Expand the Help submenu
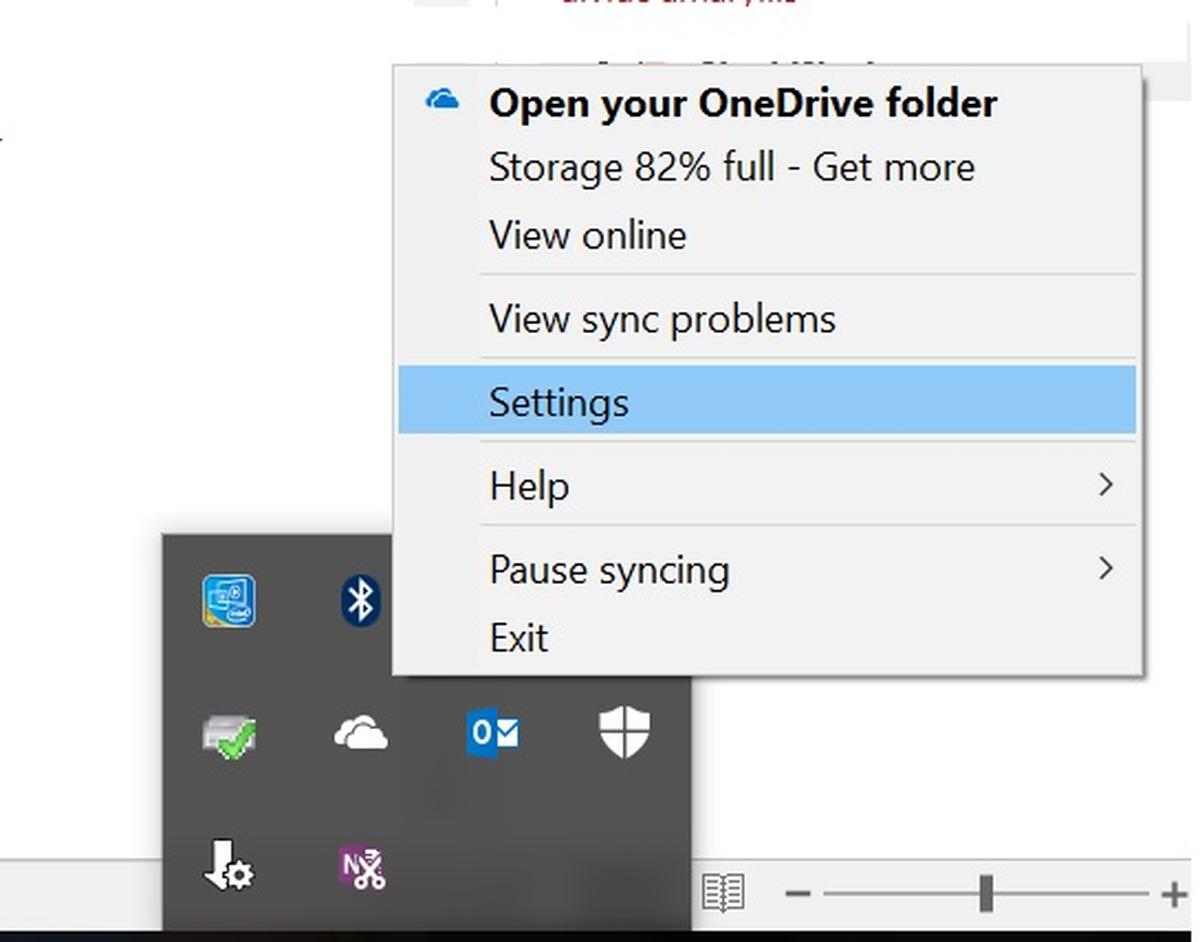 530,485
